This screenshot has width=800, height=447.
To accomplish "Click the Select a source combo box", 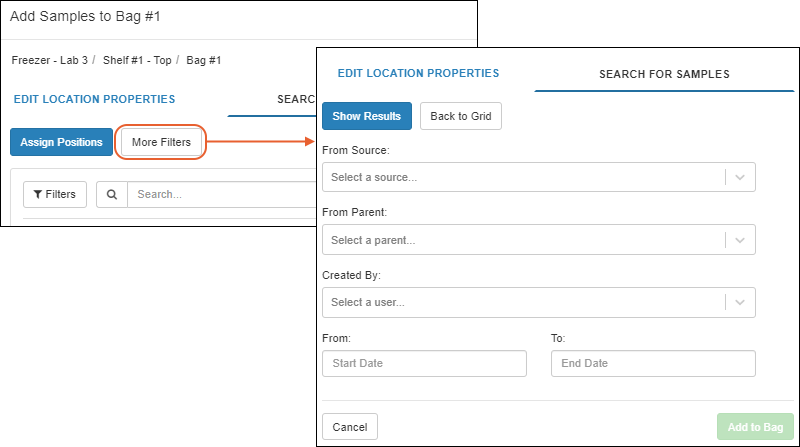I will tap(539, 177).
